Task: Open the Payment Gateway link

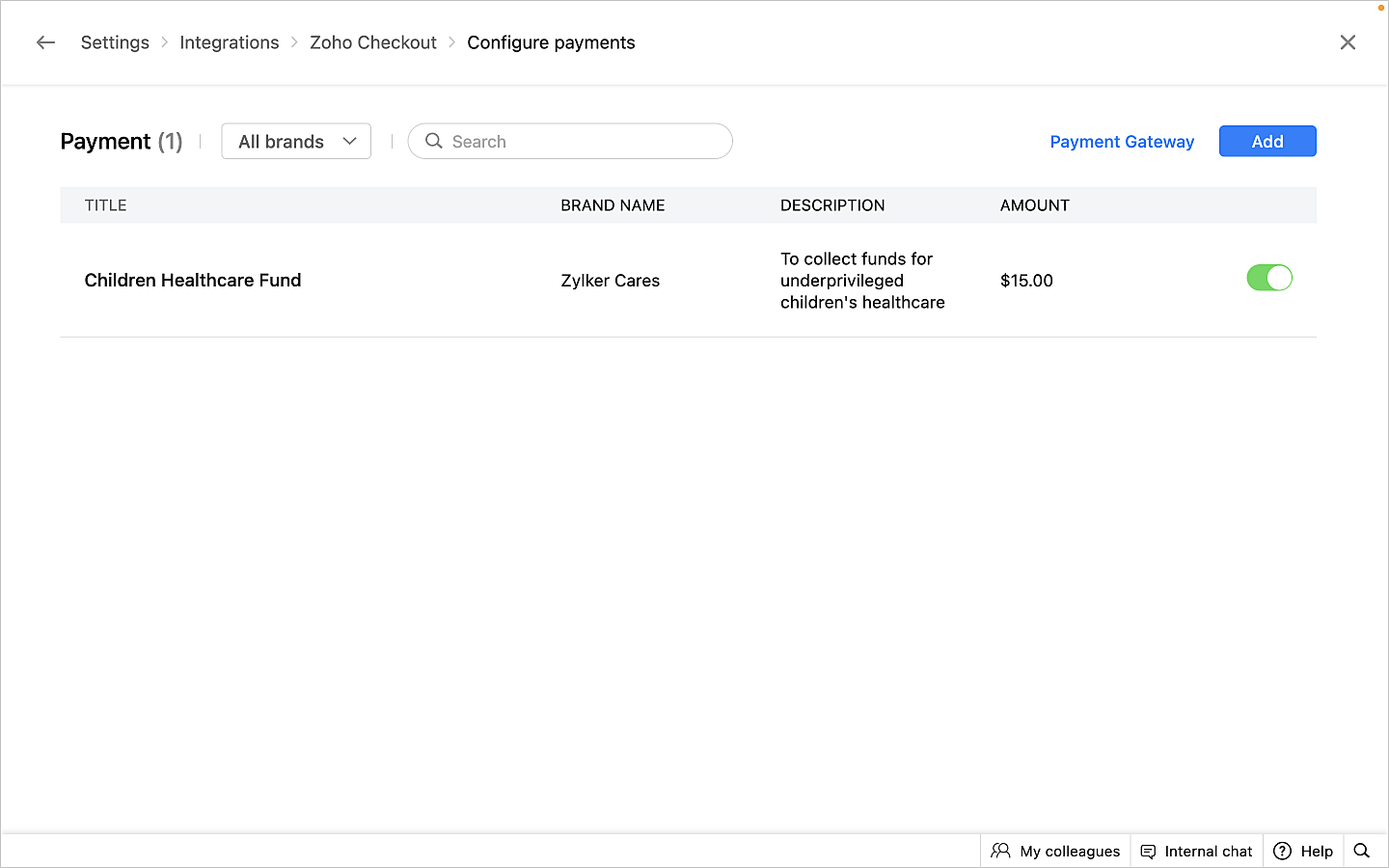Action: pyautogui.click(x=1121, y=142)
